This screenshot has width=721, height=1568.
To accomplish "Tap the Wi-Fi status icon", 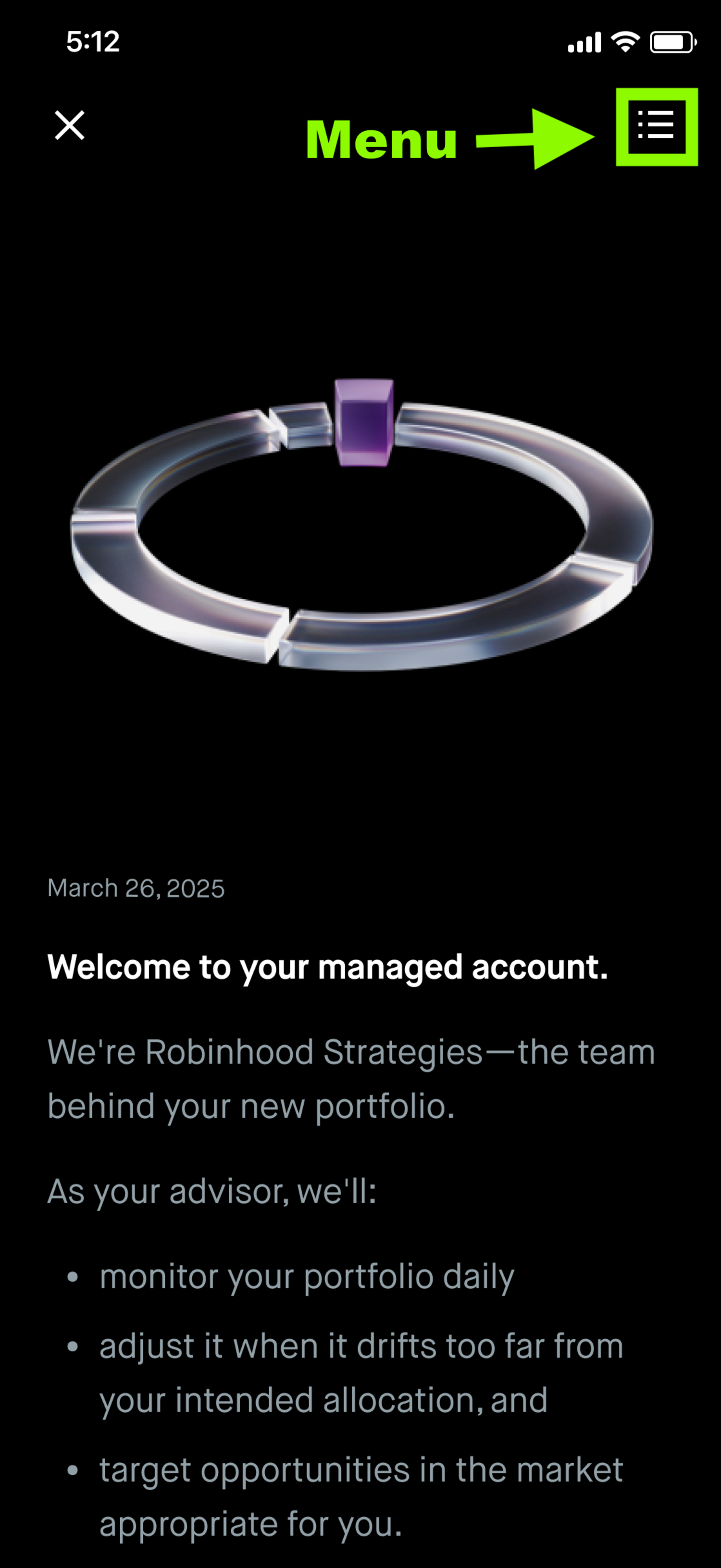I will (x=625, y=42).
